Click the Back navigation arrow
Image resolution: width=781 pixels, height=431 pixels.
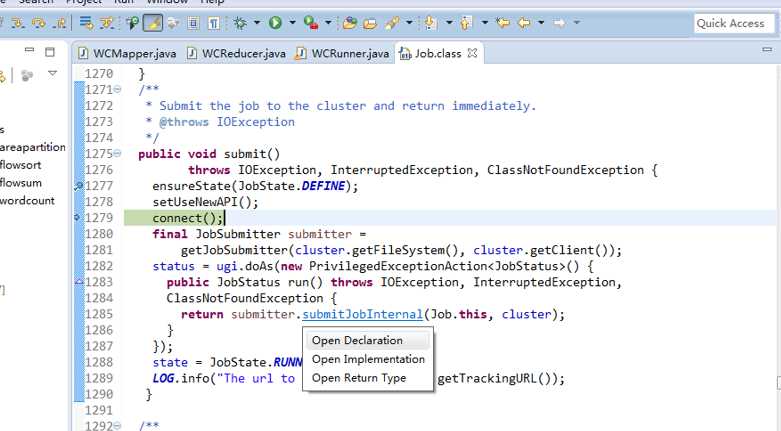(524, 23)
